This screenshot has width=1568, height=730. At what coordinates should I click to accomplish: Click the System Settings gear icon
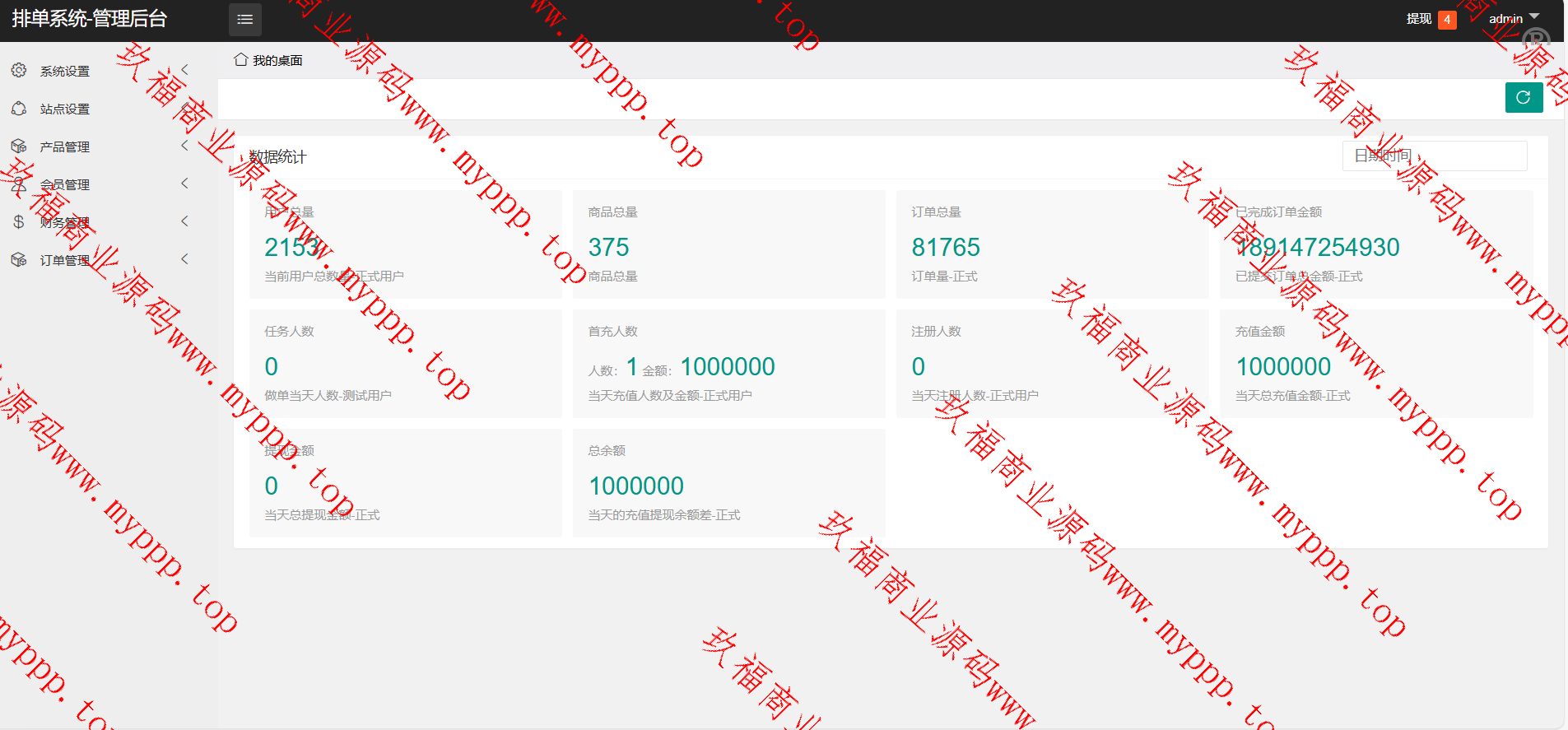(19, 71)
